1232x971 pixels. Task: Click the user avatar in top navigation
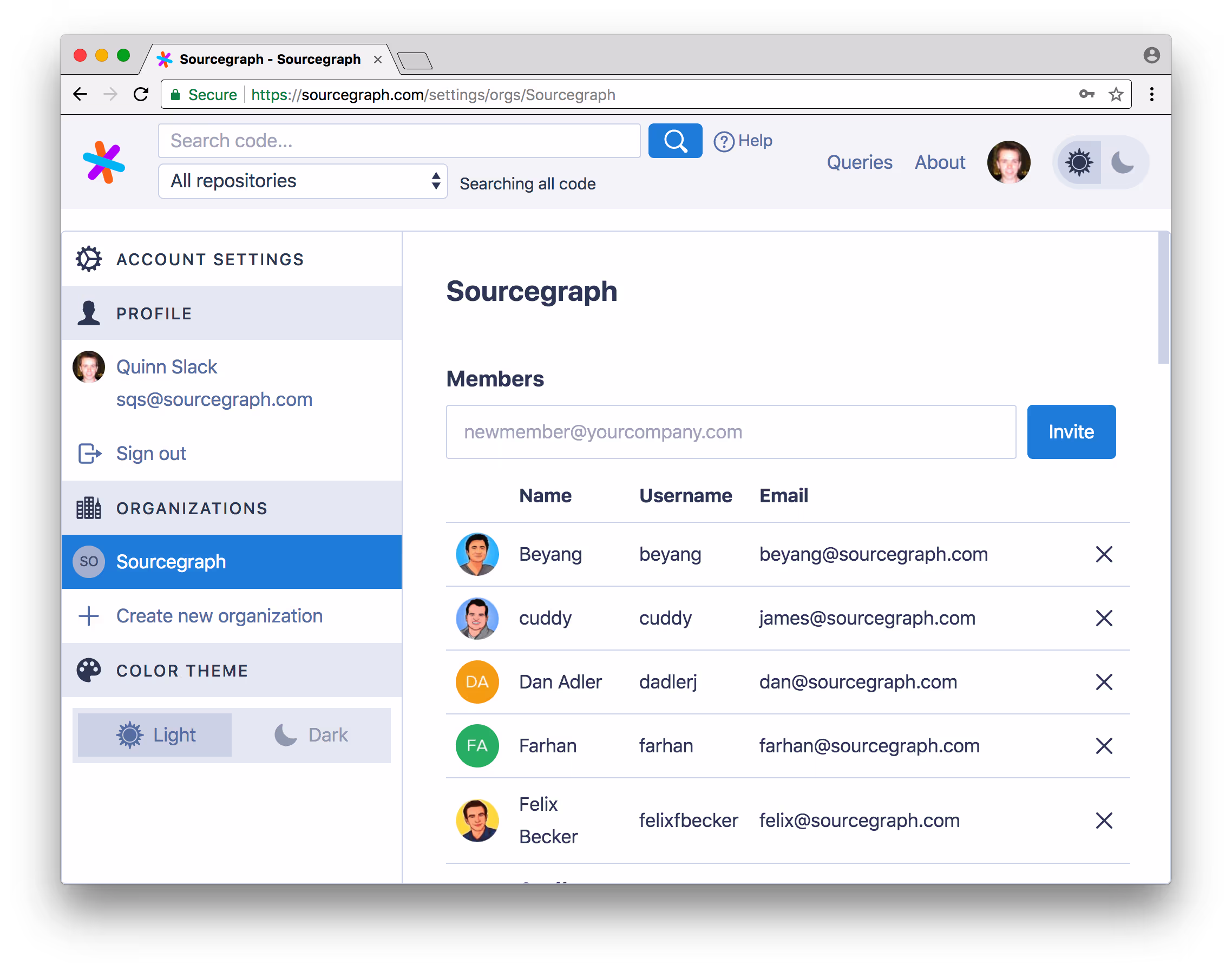tap(1008, 162)
